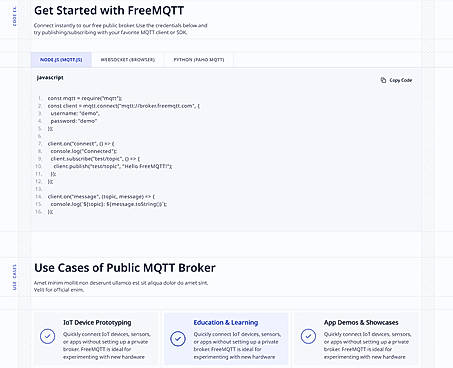Click the Copy Code button
The image size is (453, 368).
(x=396, y=80)
